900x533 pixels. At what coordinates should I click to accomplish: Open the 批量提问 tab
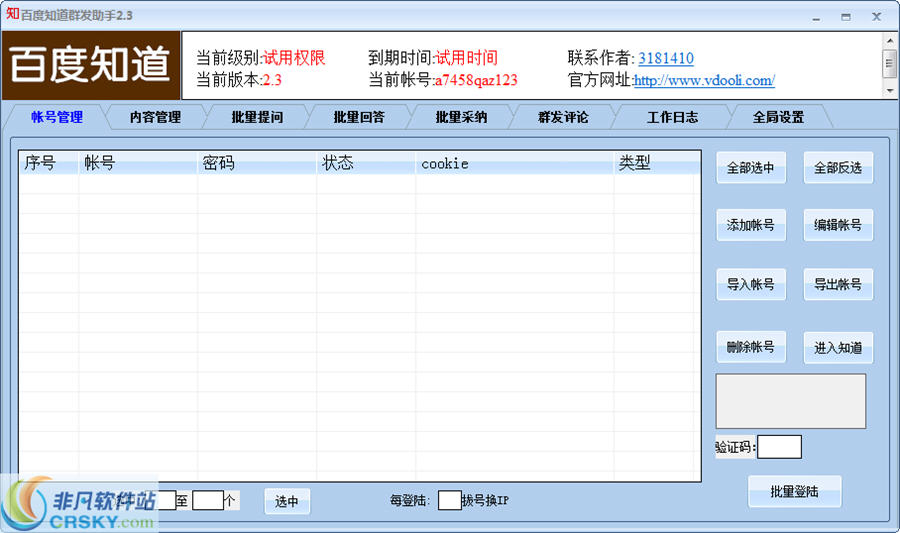(x=257, y=117)
